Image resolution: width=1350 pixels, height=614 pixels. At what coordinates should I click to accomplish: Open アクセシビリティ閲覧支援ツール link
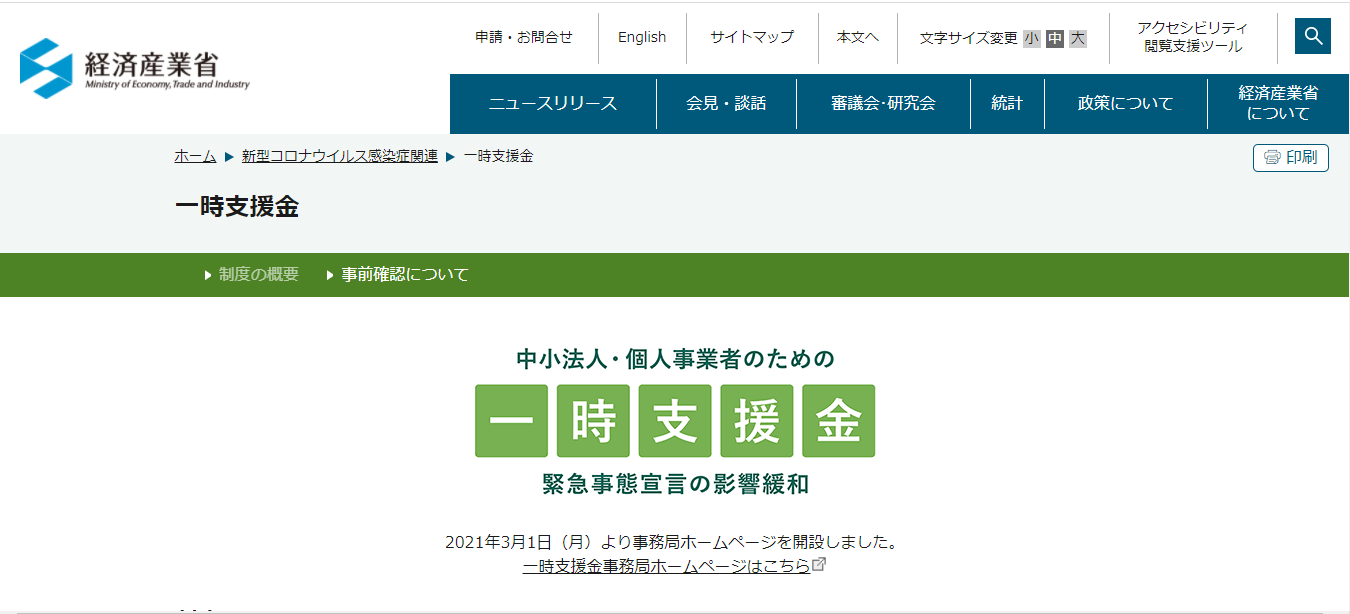point(1192,37)
